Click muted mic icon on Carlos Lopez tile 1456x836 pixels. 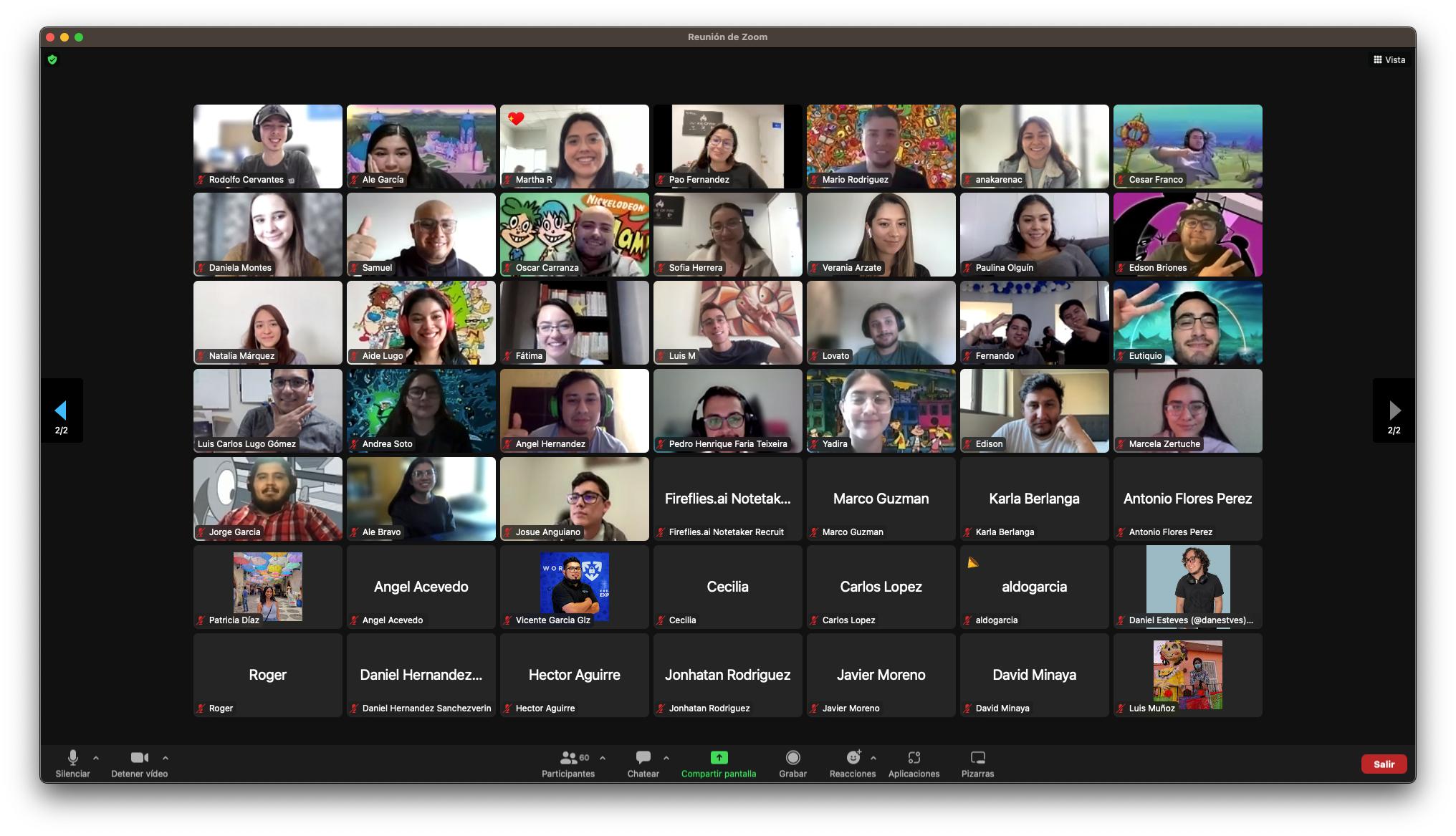pyautogui.click(x=815, y=620)
